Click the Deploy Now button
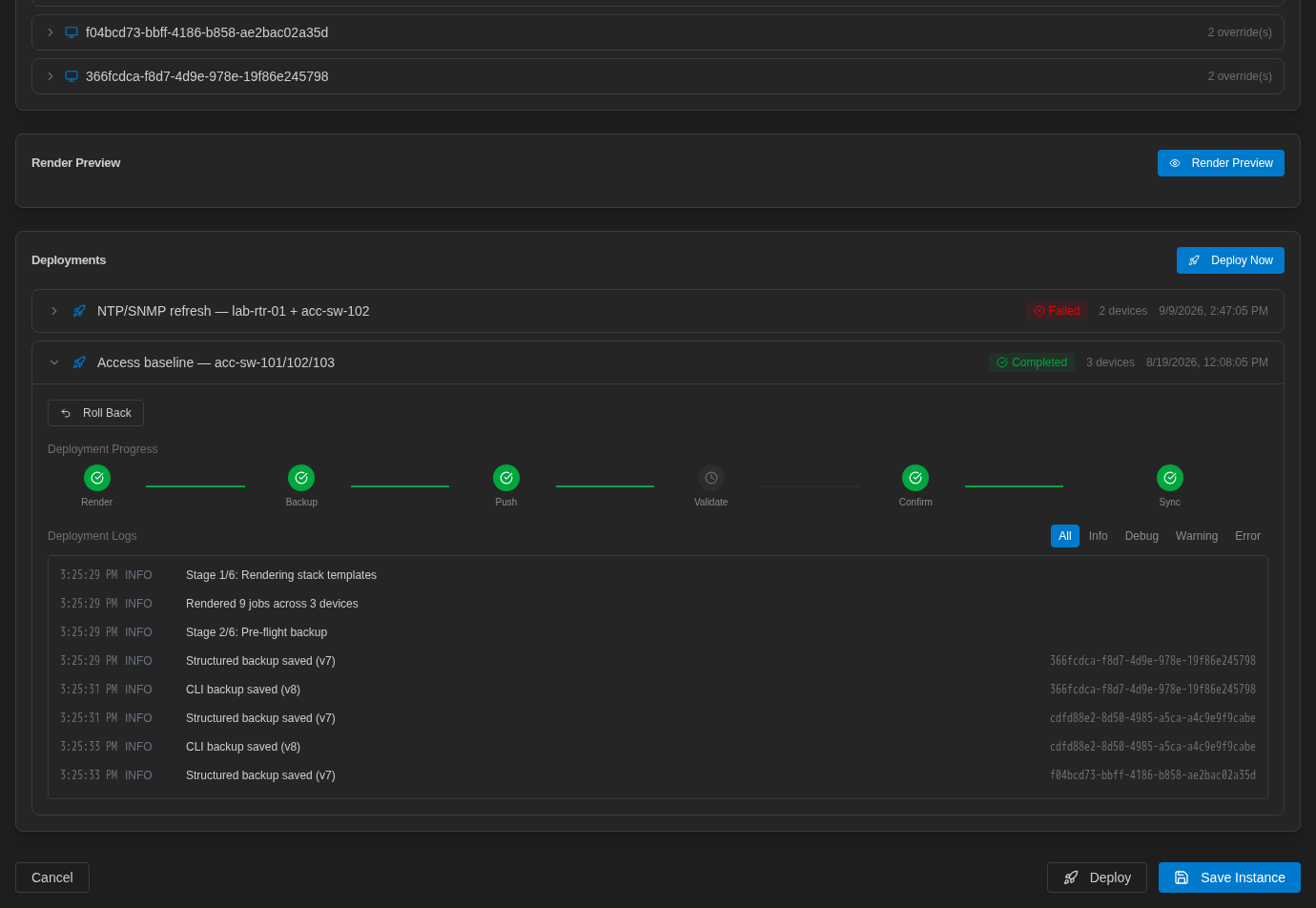Screen dimensions: 1316x908 coord(1230,260)
